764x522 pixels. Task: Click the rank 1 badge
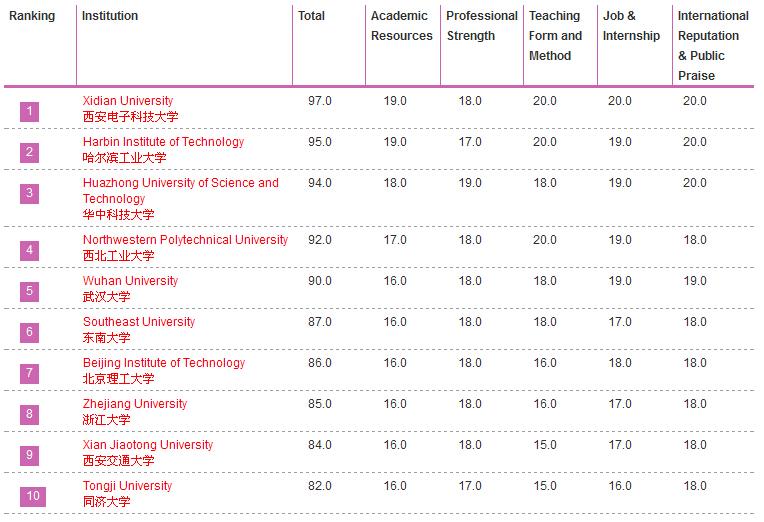coord(29,112)
